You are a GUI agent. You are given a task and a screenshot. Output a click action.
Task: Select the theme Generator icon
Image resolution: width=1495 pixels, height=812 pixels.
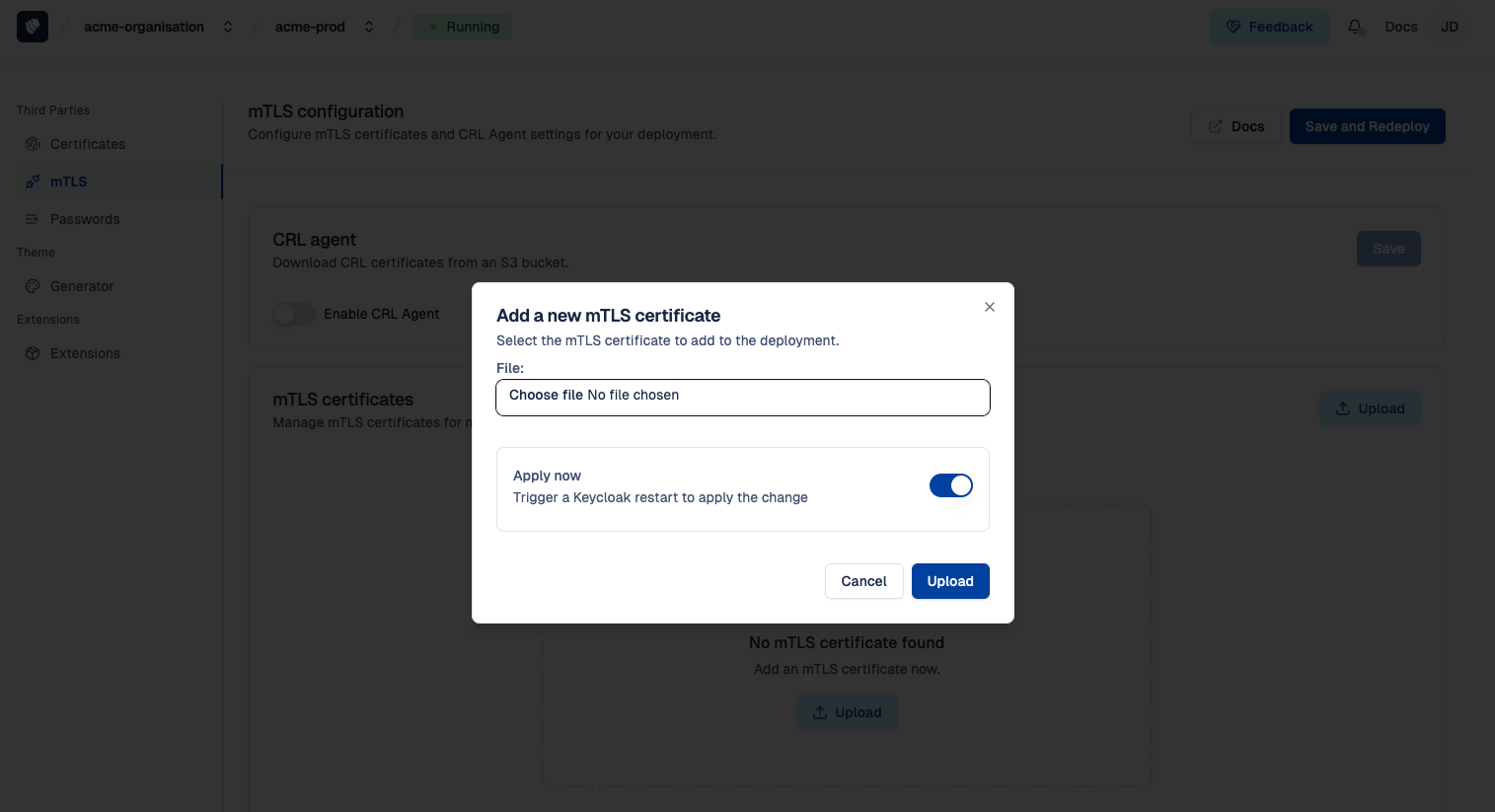(33, 286)
